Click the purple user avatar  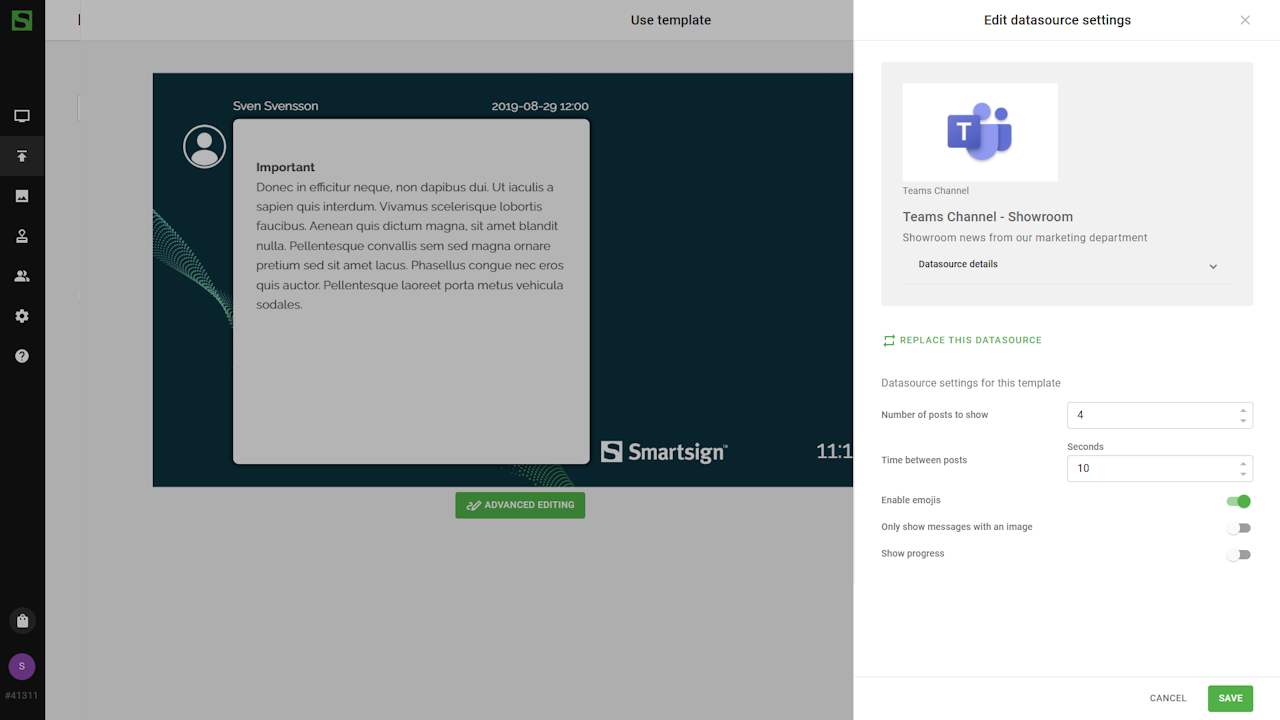[22, 667]
